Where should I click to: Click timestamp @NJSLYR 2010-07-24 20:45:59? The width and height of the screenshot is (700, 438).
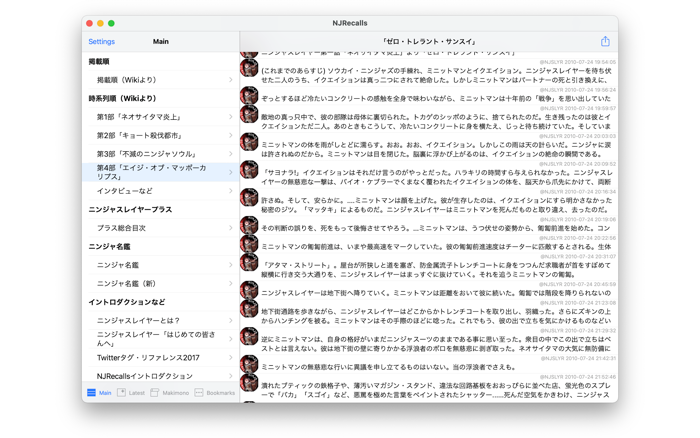click(x=578, y=284)
